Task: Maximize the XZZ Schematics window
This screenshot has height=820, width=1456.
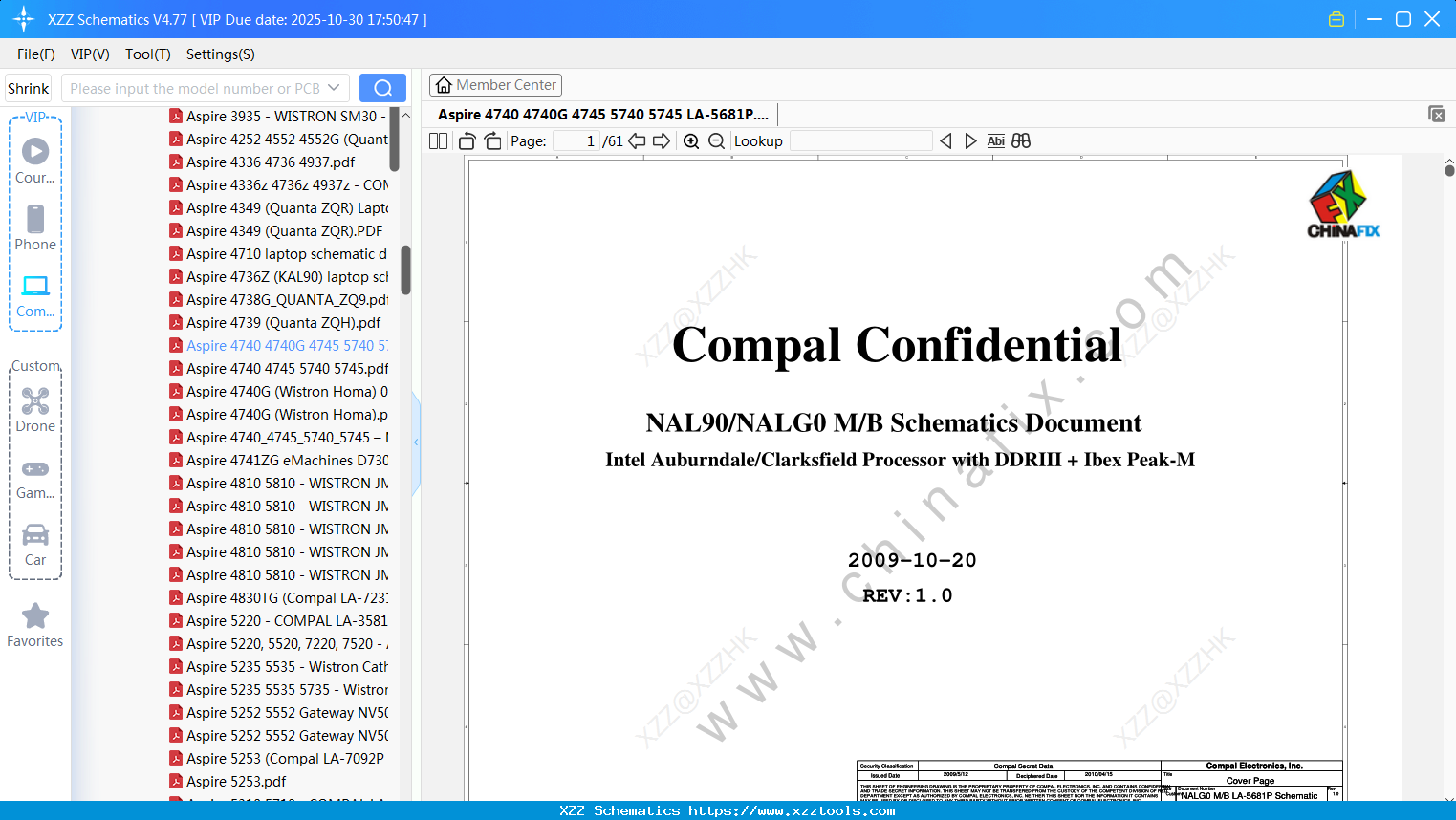Action: (x=1403, y=19)
